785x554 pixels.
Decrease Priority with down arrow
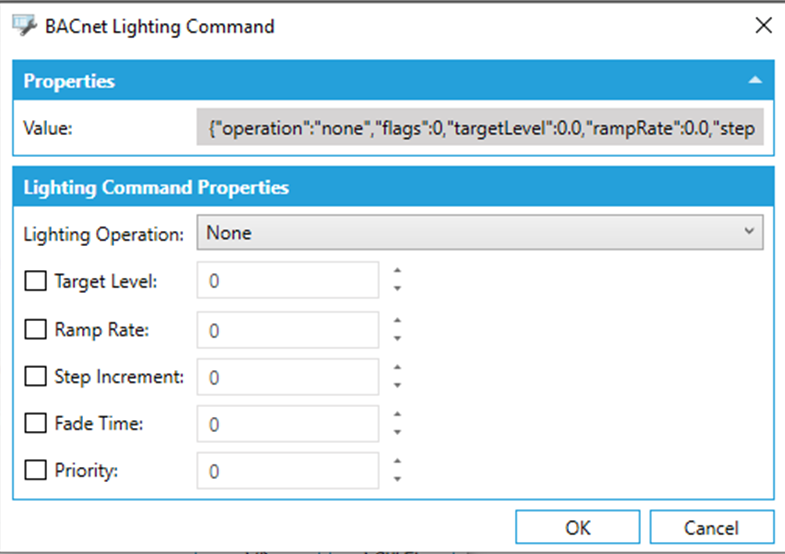coord(397,480)
